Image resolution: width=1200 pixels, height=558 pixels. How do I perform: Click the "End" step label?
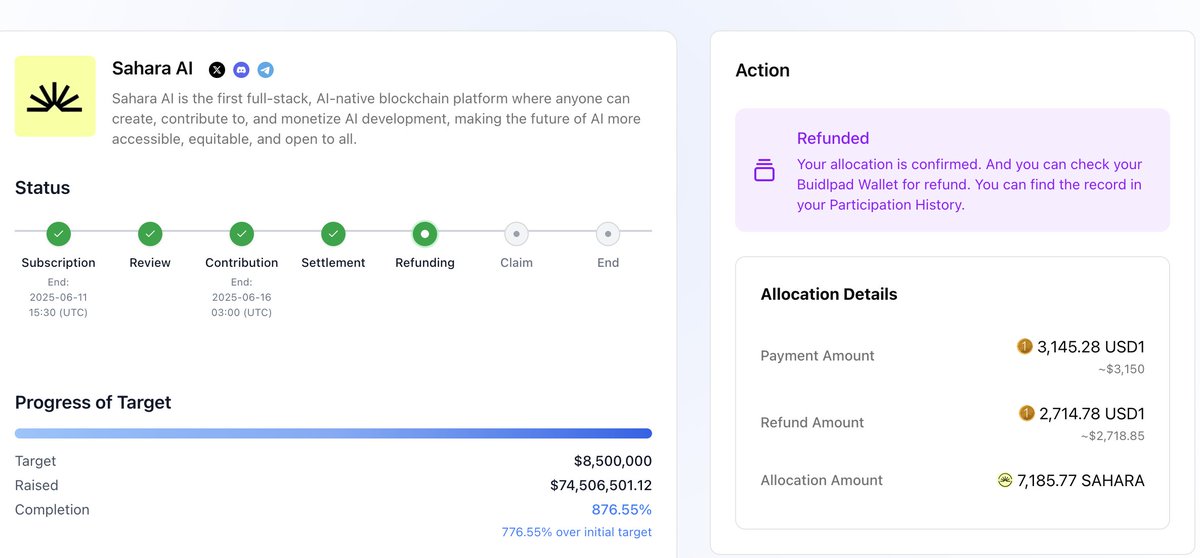pyautogui.click(x=608, y=263)
